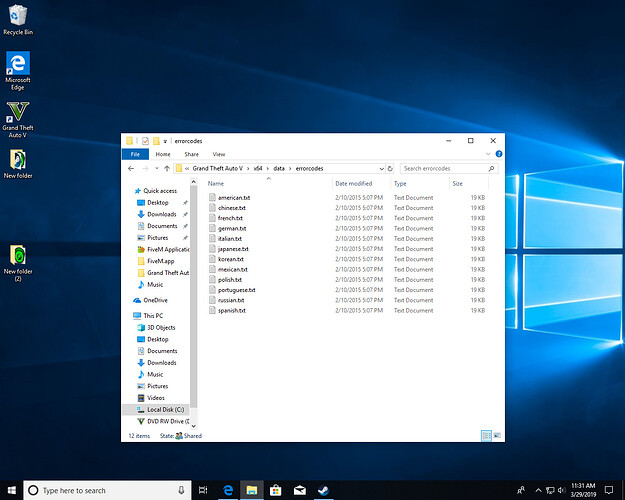The image size is (625, 500).
Task: Open the Share ribbon tab
Action: click(x=191, y=154)
